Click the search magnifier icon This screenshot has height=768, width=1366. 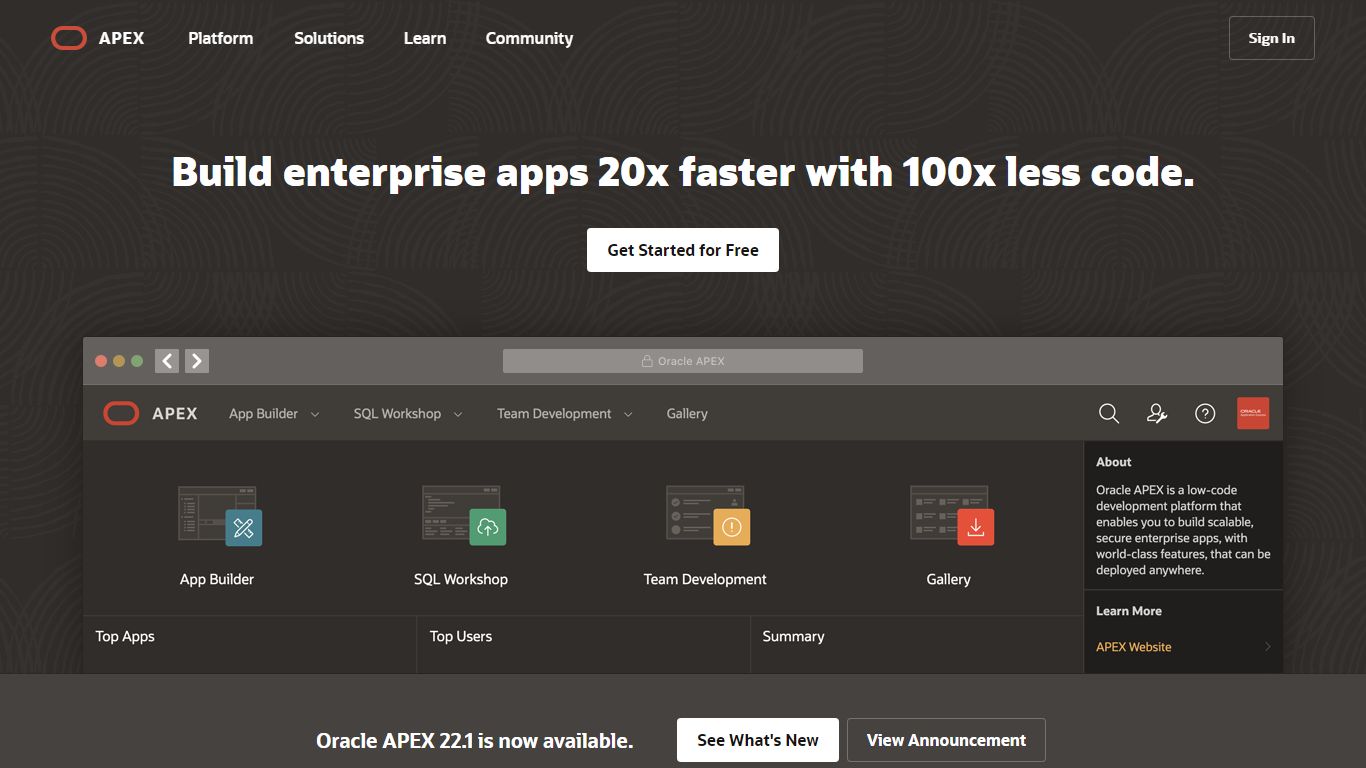(x=1109, y=413)
